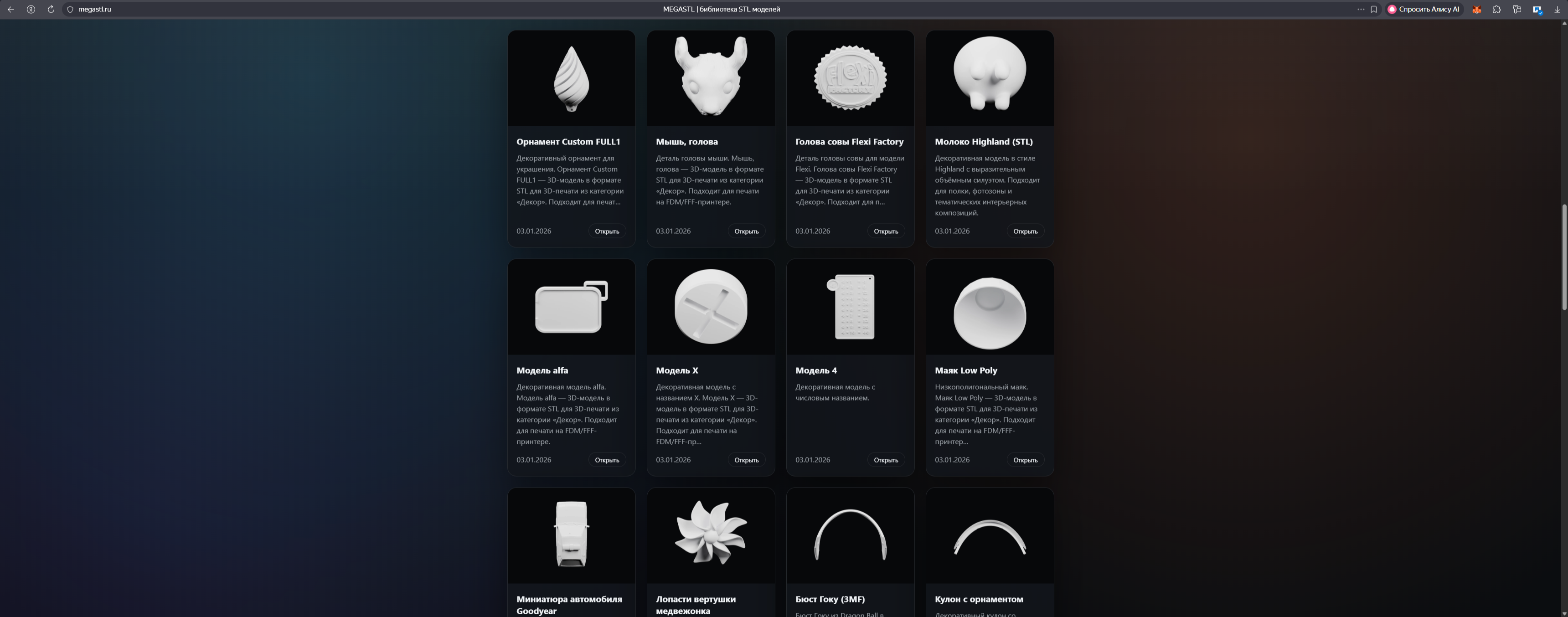This screenshot has height=617, width=1568.
Task: Open the extensions puzzle icon
Action: pos(1497,9)
